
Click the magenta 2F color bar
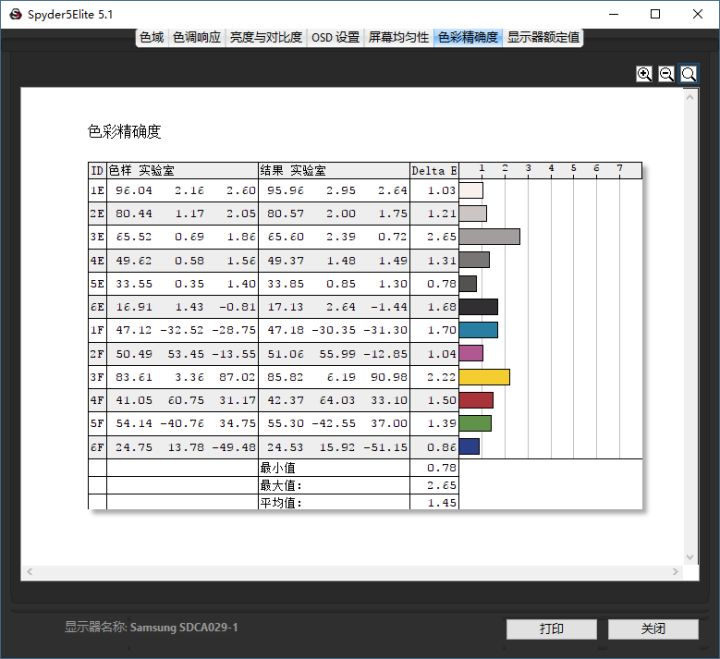point(471,353)
